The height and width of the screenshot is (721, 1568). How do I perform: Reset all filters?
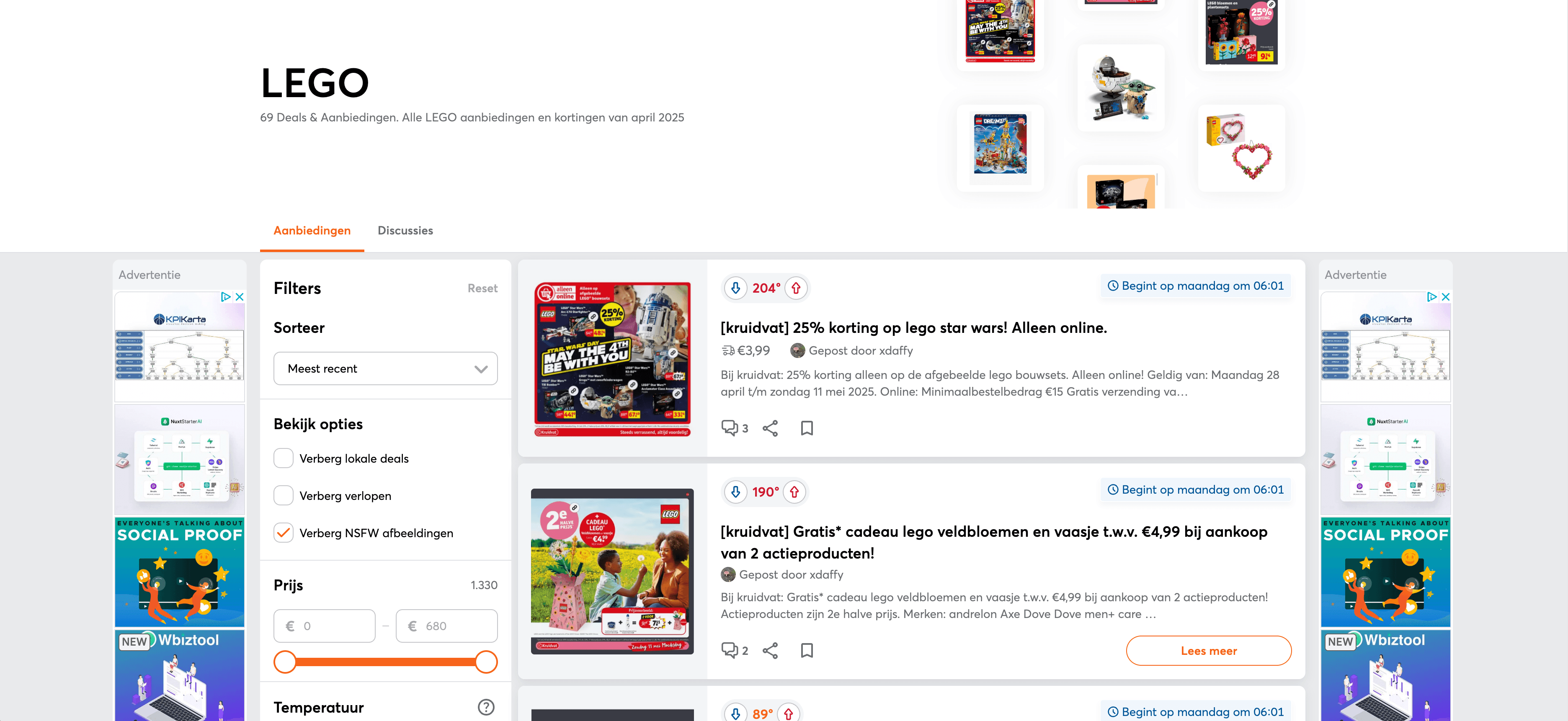coord(482,288)
